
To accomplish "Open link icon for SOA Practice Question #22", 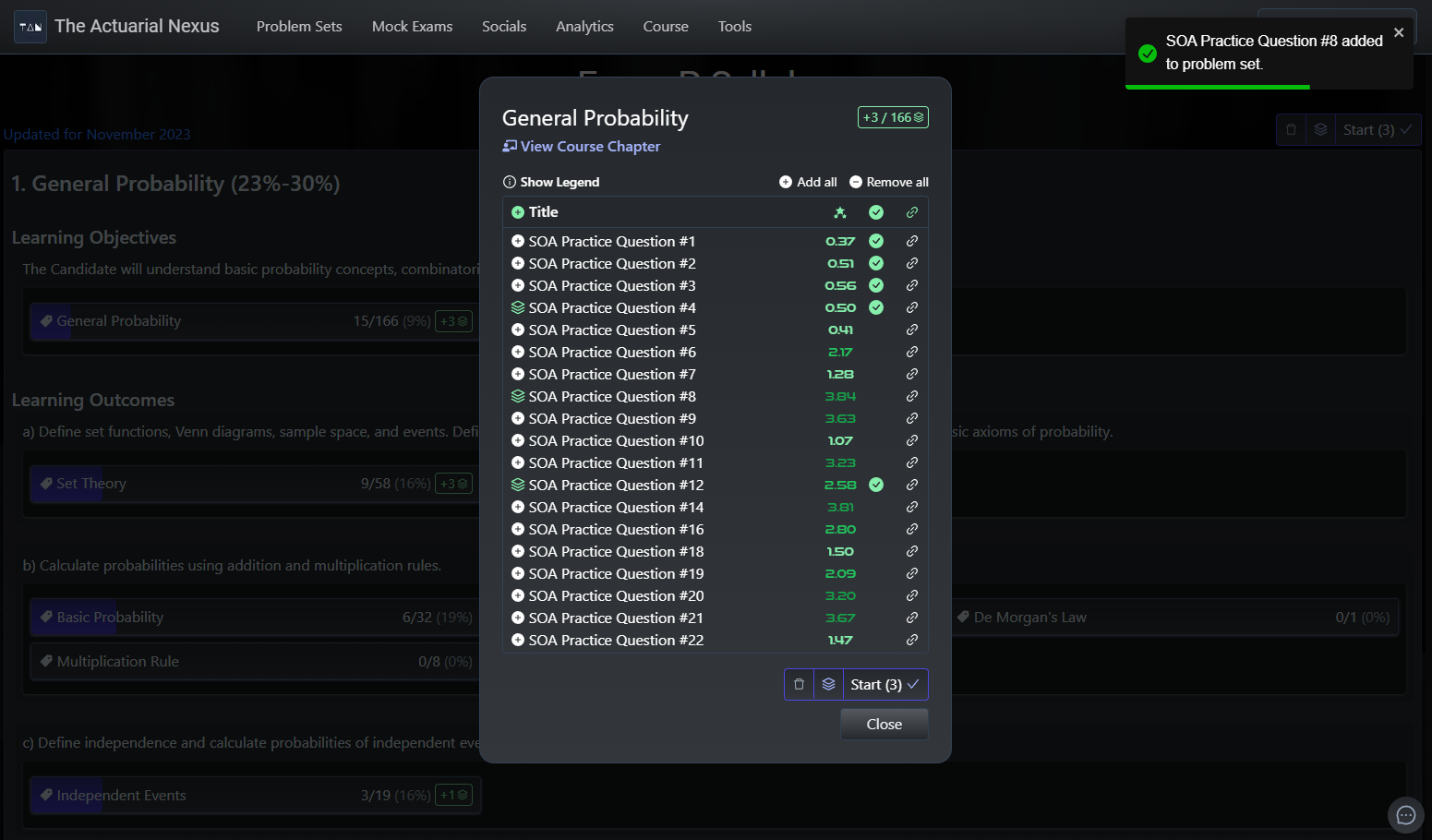I will pos(912,640).
